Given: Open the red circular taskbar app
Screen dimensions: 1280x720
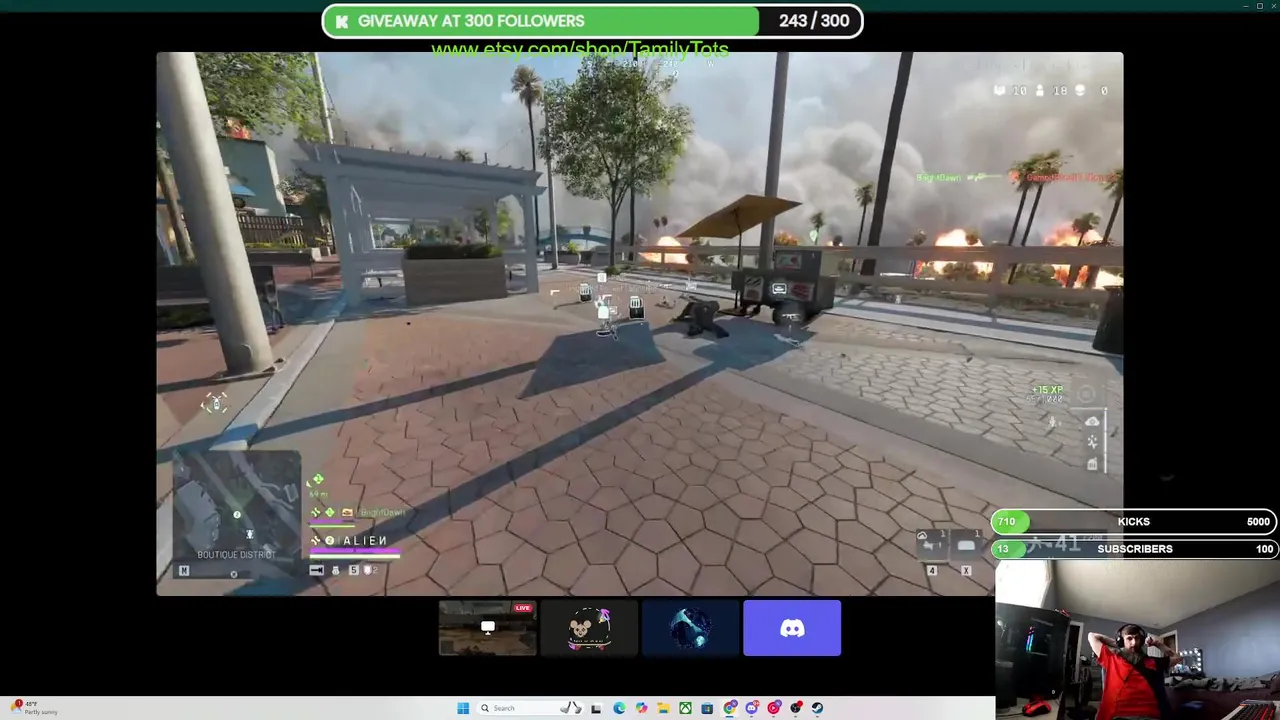Looking at the screenshot, I should point(774,708).
